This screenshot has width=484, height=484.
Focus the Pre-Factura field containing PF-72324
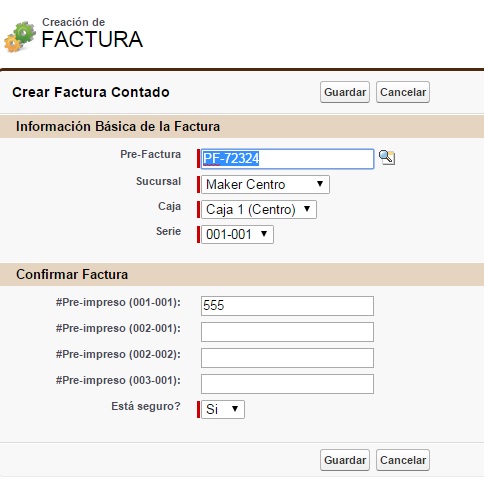click(x=287, y=159)
